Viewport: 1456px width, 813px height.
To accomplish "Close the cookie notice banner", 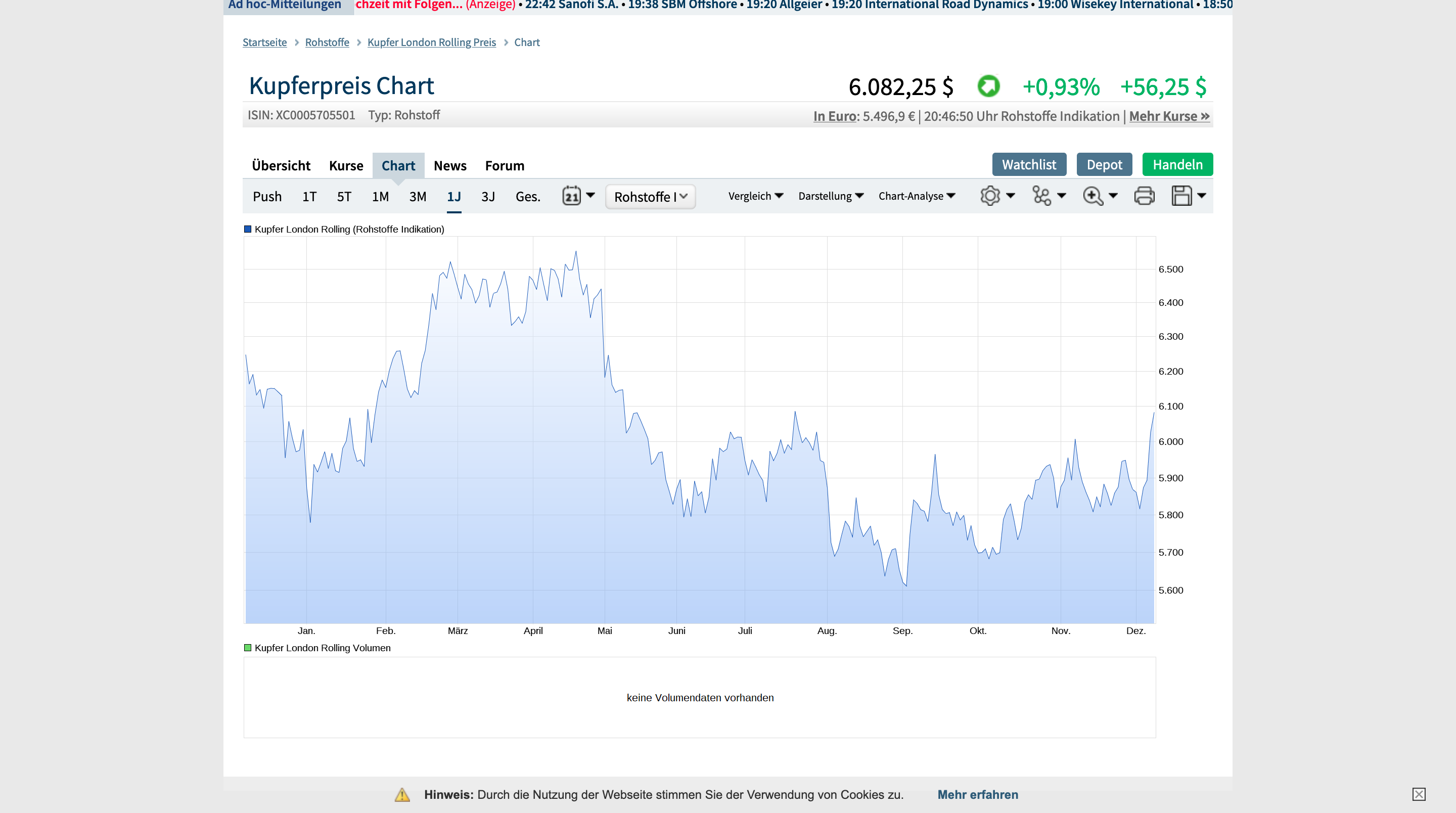I will coord(1419,794).
